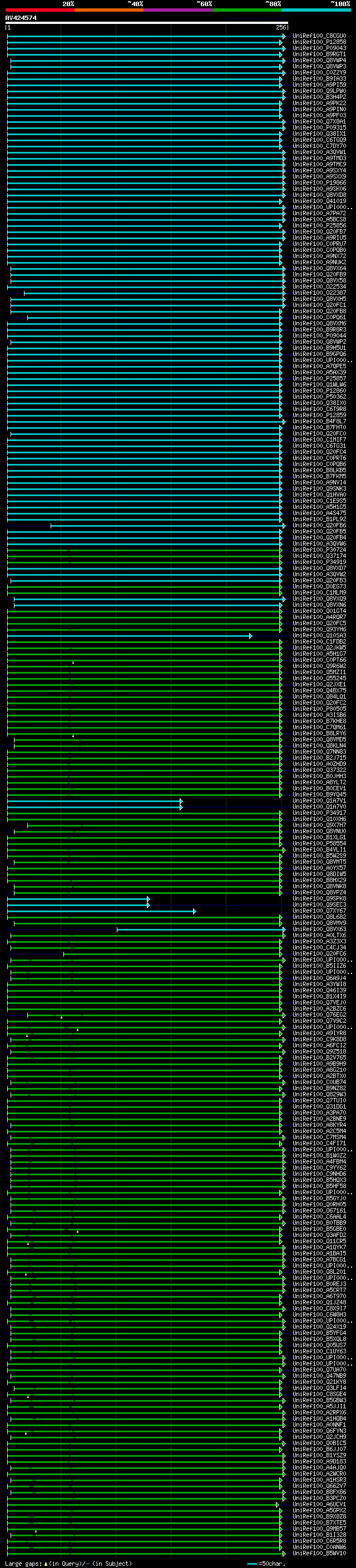The width and height of the screenshot is (356, 1568).
Task: Select hit label UniRef100_Q8L682
Action: (319, 917)
